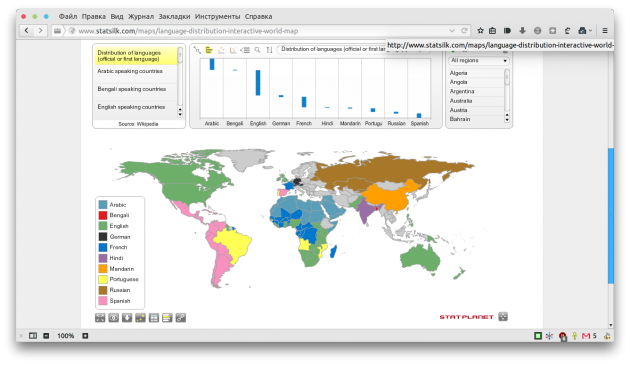Viewport: 630px width, 365px height.
Task: Click the list indent icon in graph toolbar
Action: [x=245, y=50]
